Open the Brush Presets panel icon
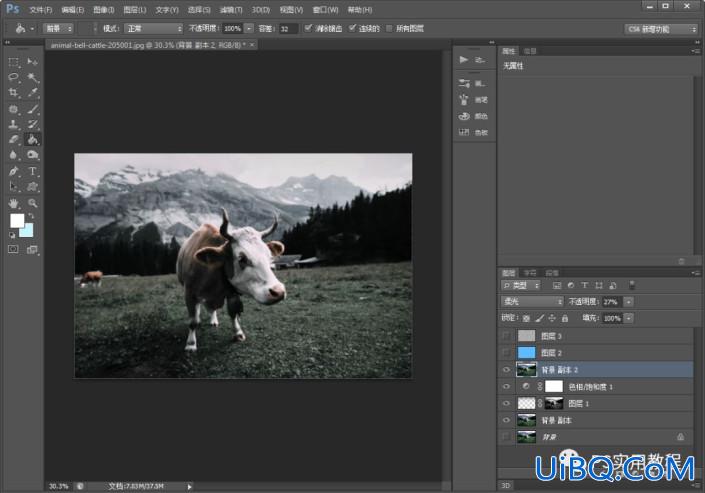The height and width of the screenshot is (493, 705). 464,83
